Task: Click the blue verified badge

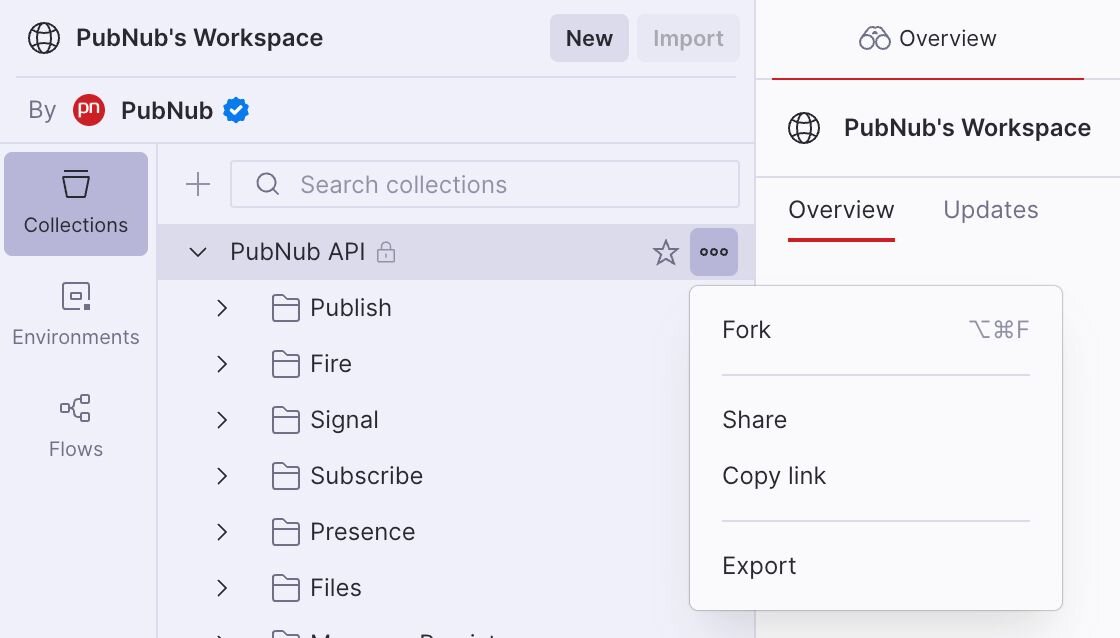Action: pyautogui.click(x=236, y=110)
